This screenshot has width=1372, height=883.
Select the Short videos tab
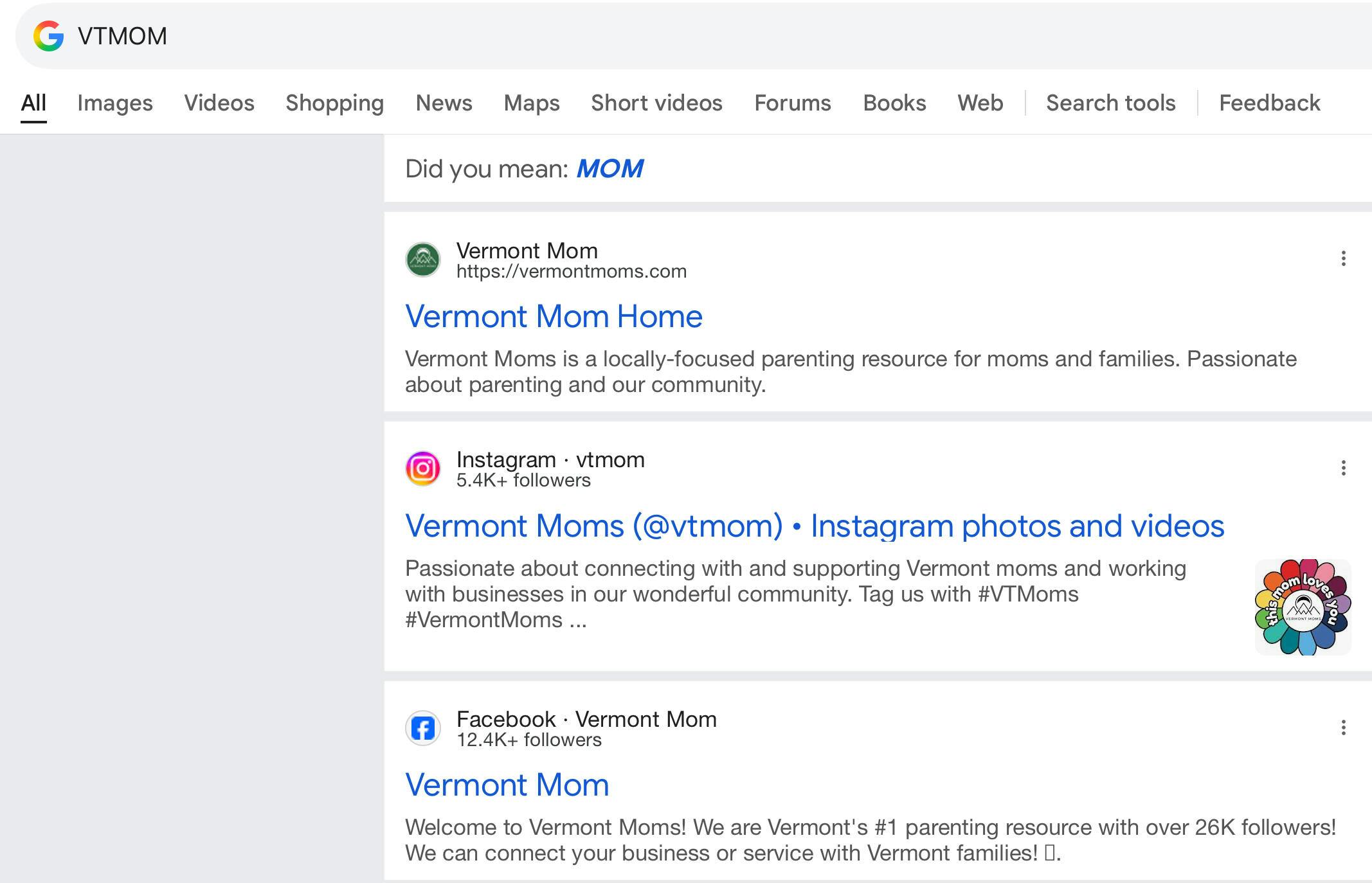coord(656,103)
